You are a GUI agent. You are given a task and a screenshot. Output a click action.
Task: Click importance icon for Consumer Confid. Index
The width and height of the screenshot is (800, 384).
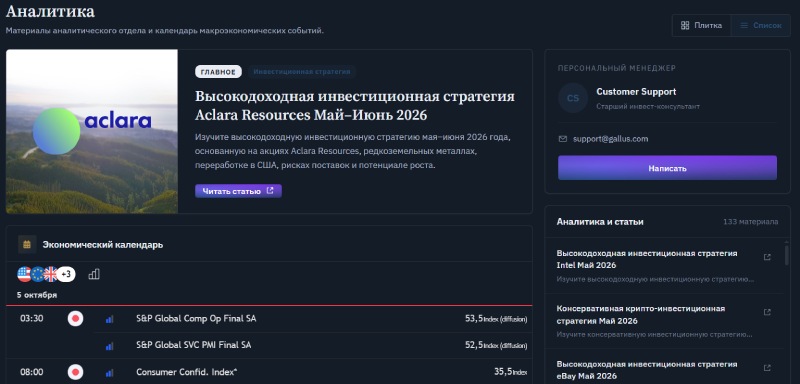point(109,372)
